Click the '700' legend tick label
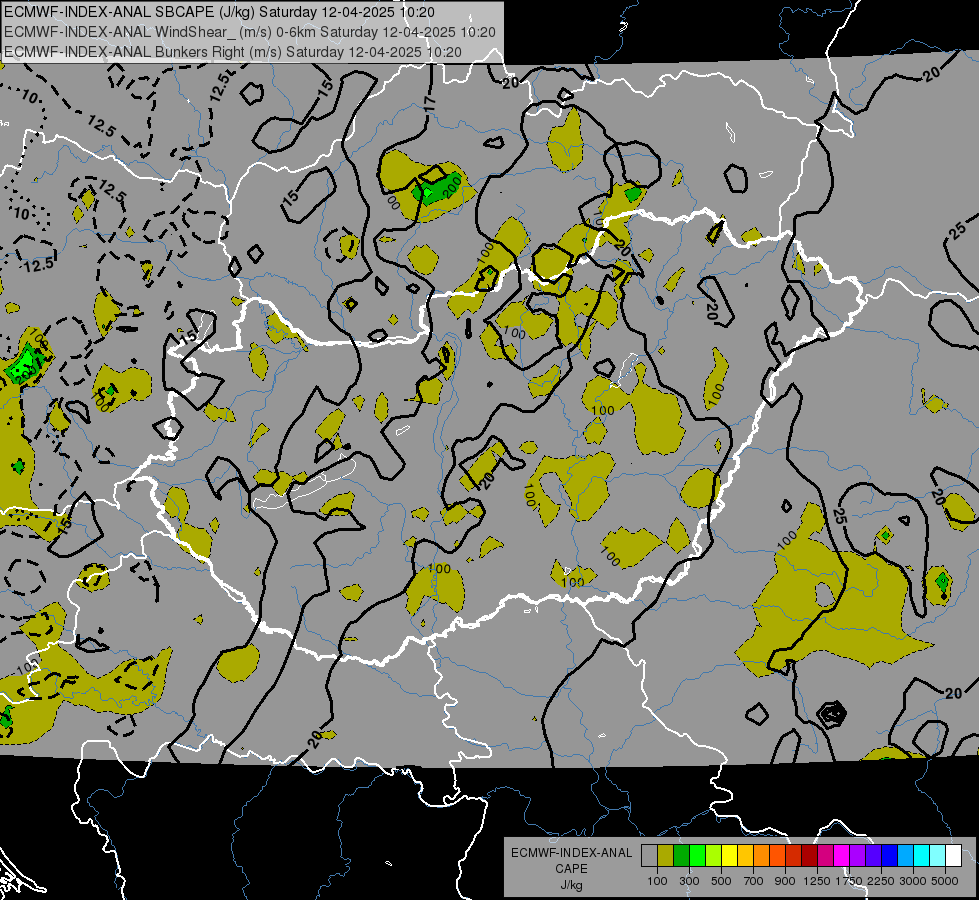The image size is (979, 900). (x=754, y=881)
